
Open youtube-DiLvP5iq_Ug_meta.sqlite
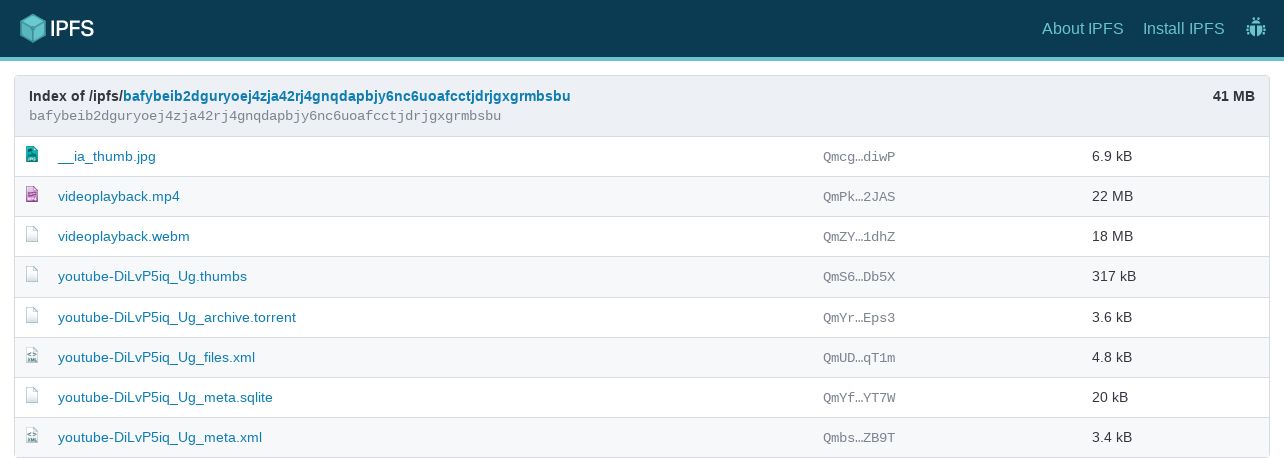point(165,397)
